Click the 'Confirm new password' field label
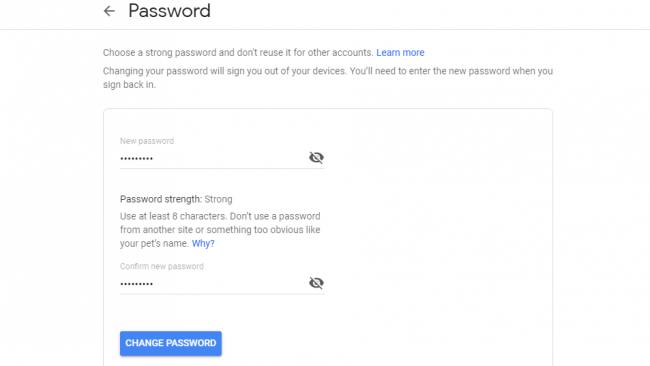Screen dimensions: 650x366 [162, 266]
